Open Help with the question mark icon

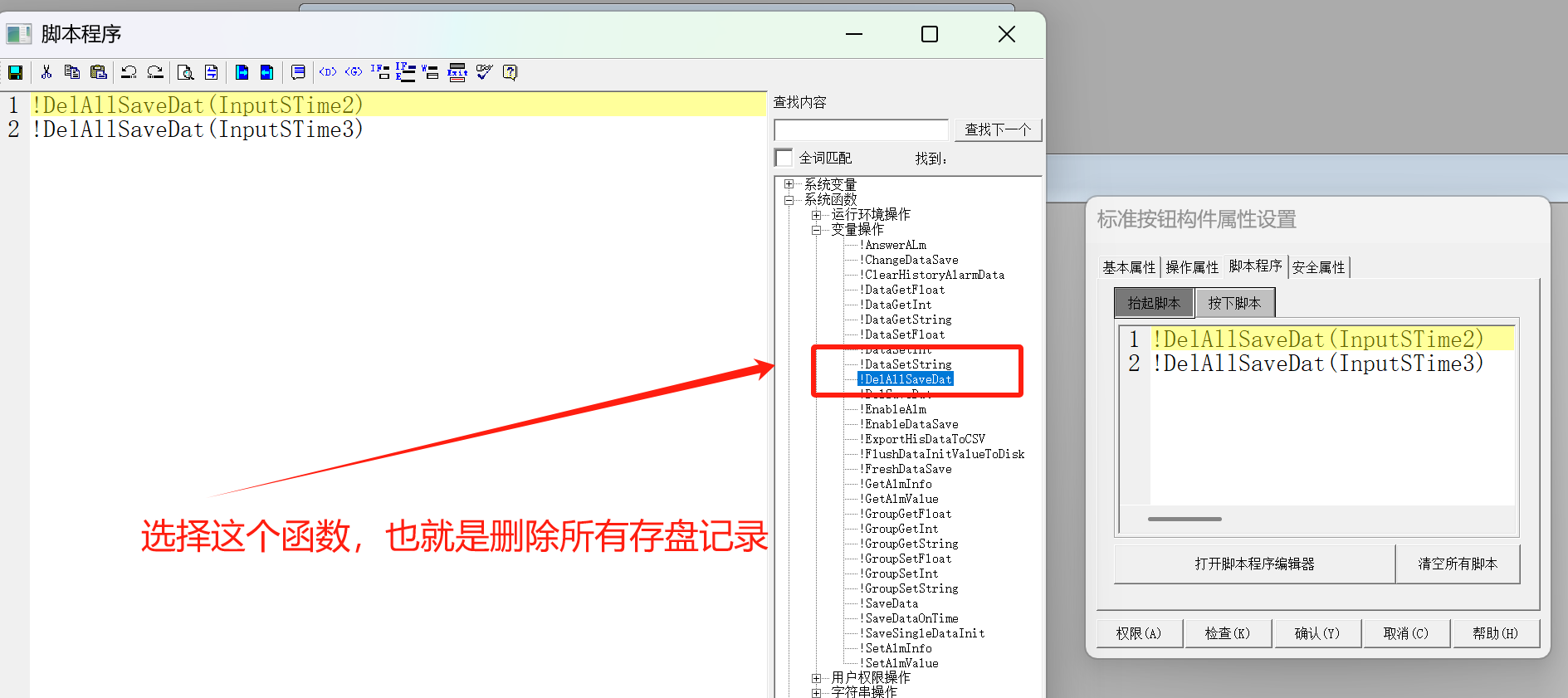click(510, 72)
